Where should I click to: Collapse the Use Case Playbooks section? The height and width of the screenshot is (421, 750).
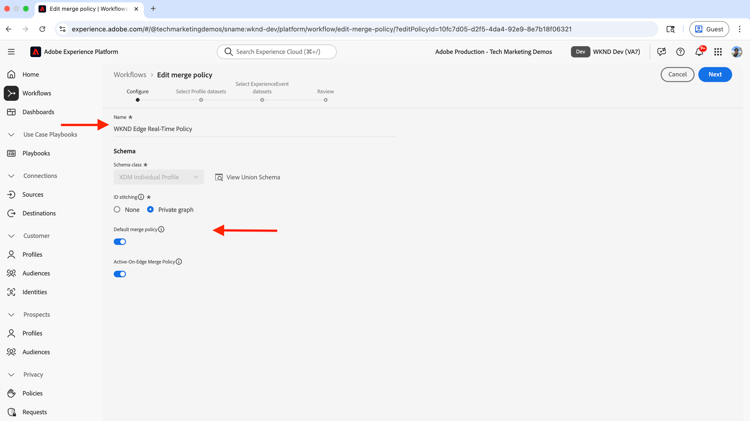point(11,135)
